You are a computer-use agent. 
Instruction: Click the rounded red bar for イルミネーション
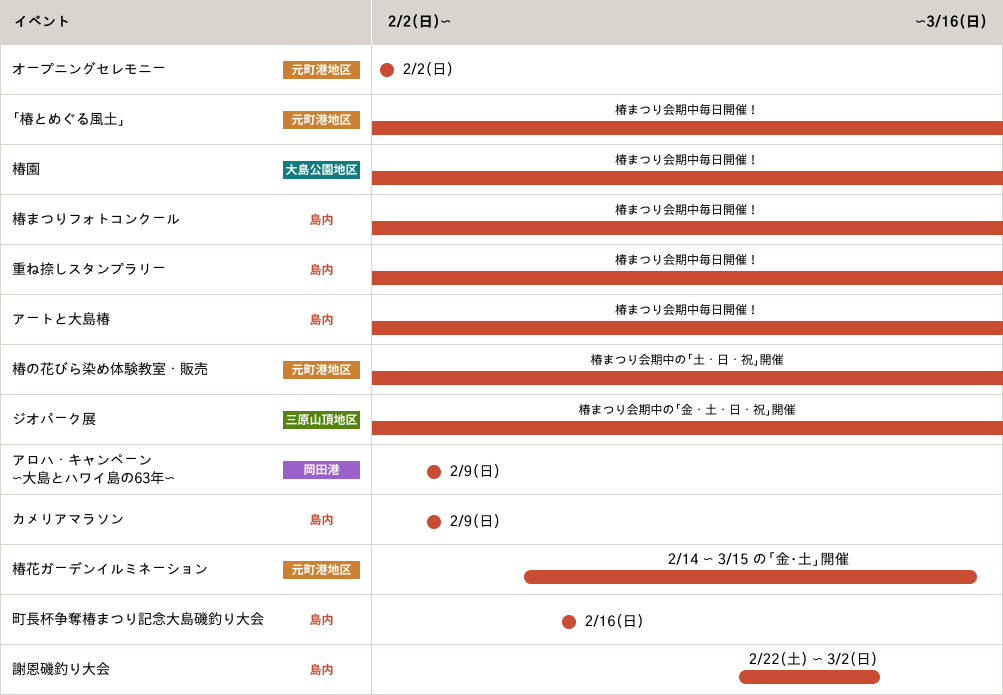coord(750,577)
